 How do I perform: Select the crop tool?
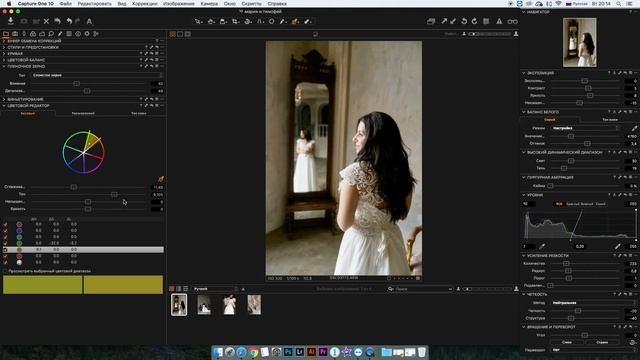[236, 21]
